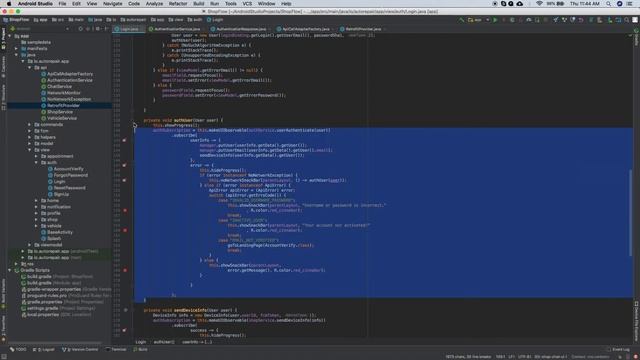Open Wi-Fi status in menu bar
Screen dimensions: 640x360
[539, 4]
